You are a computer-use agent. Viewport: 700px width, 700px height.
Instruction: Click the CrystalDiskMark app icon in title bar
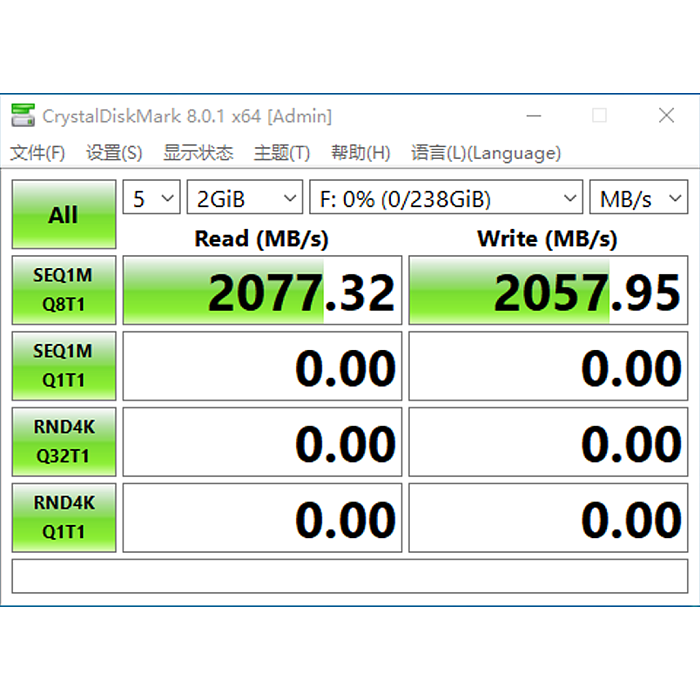[x=23, y=115]
